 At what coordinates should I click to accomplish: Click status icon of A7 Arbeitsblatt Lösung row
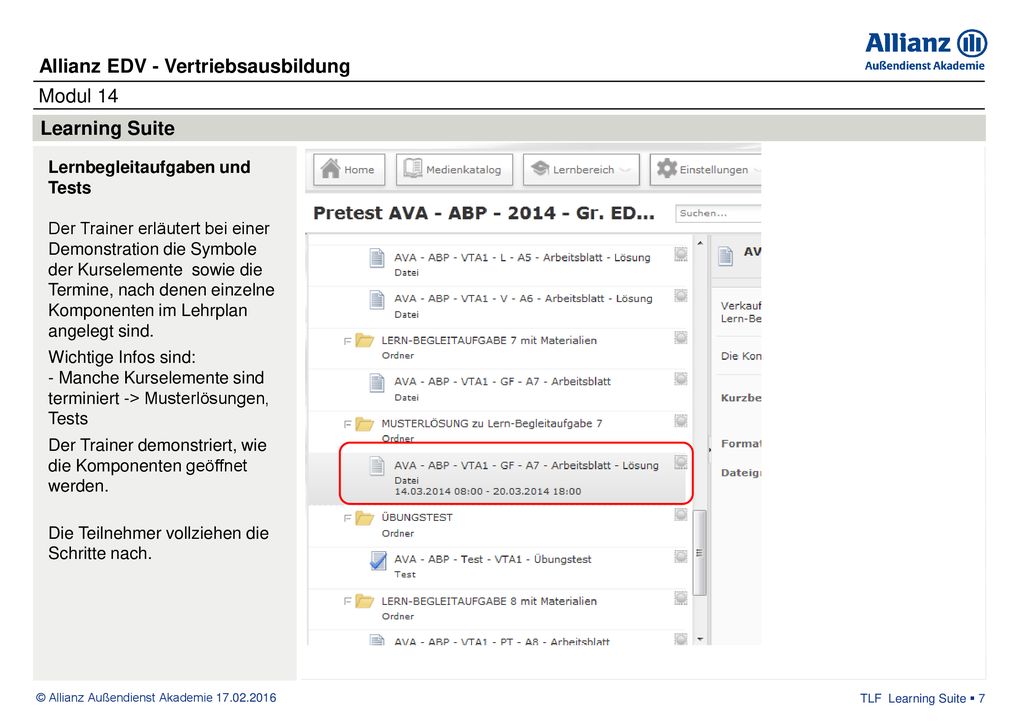[680, 462]
